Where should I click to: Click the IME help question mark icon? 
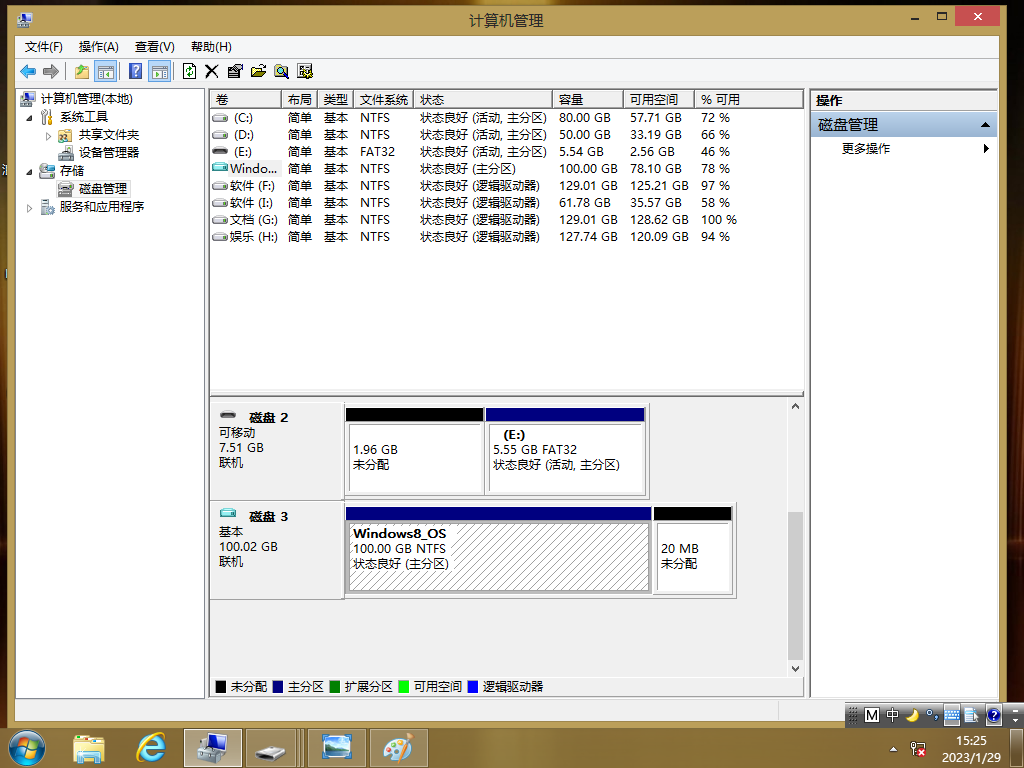click(993, 716)
